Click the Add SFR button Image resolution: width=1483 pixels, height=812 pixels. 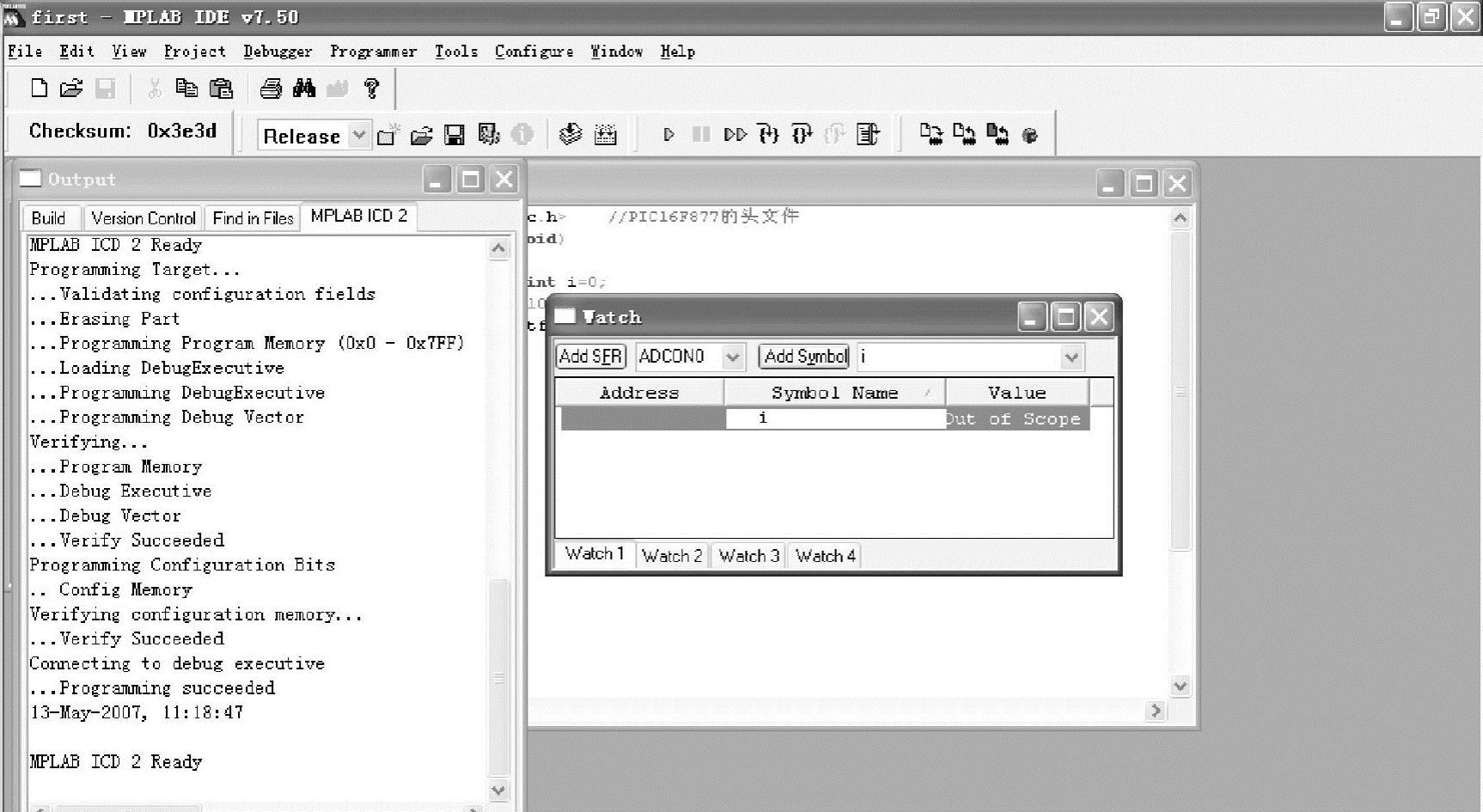point(591,357)
